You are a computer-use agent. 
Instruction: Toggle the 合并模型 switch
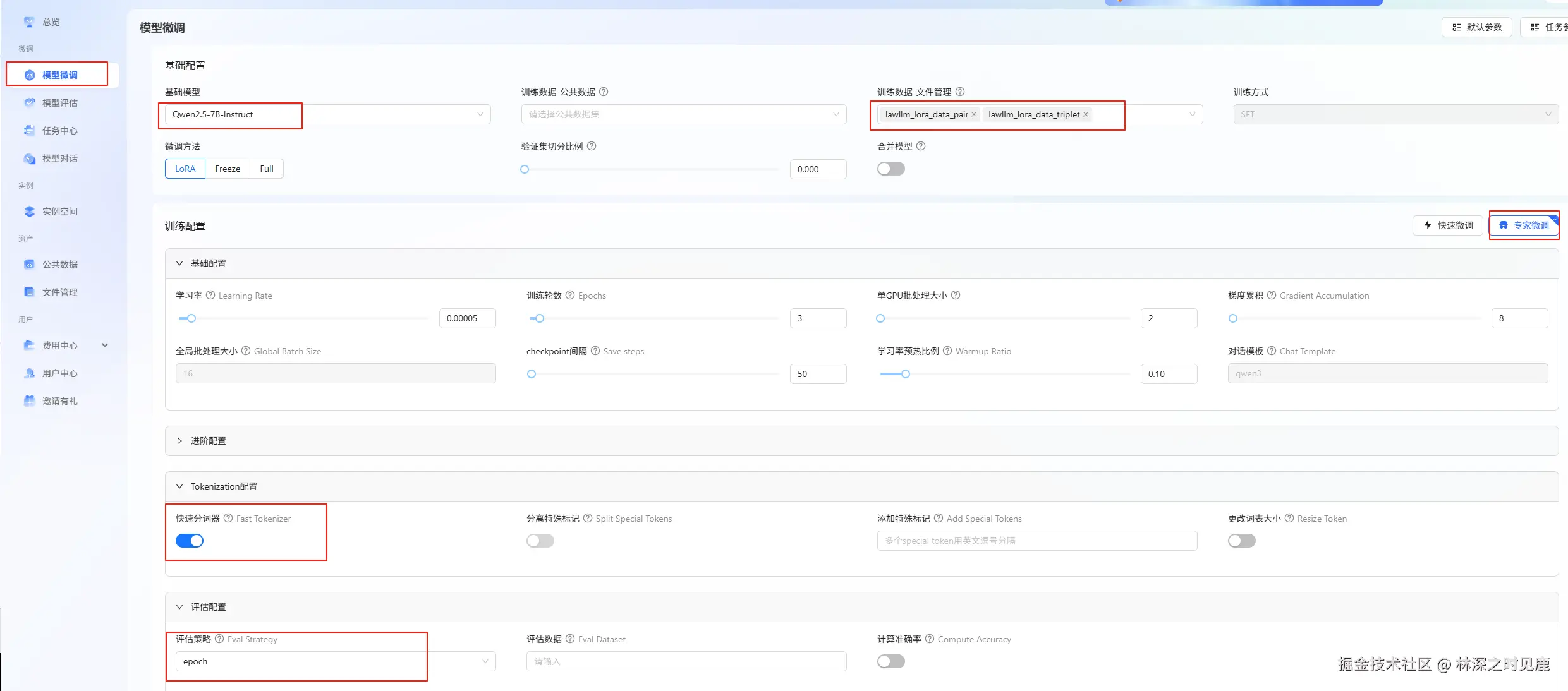click(890, 169)
